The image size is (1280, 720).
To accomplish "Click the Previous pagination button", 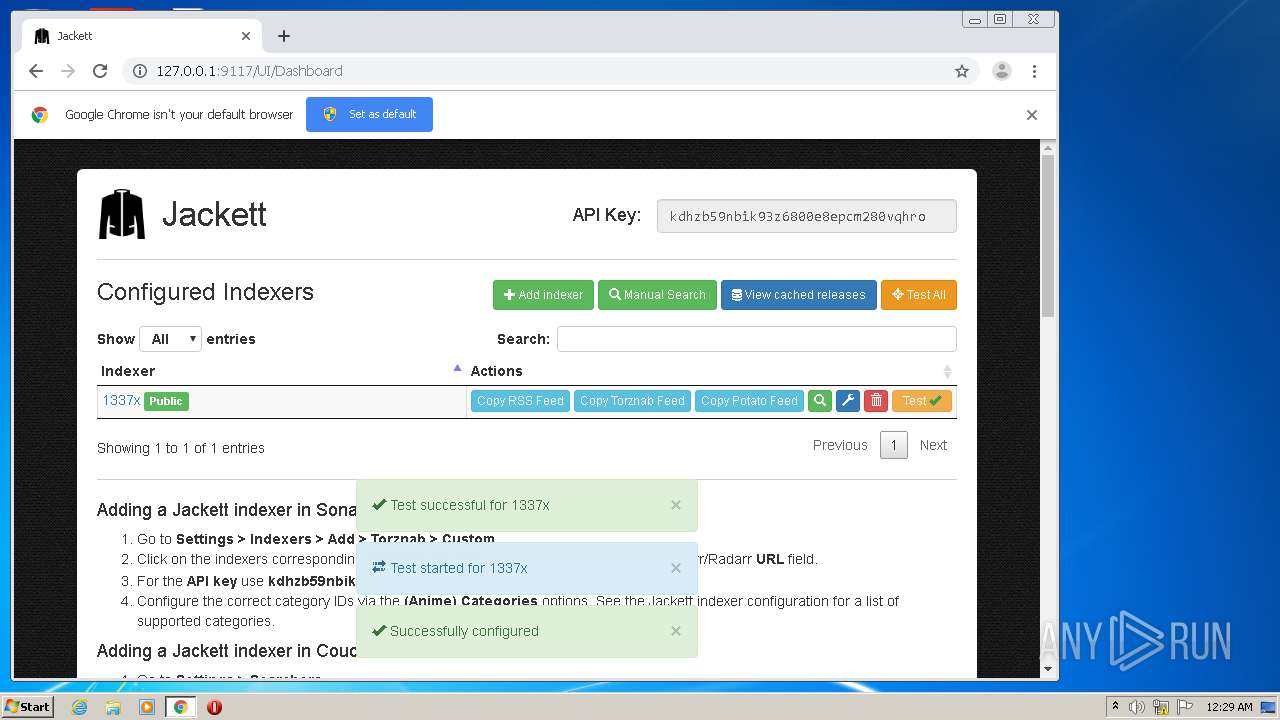I will (x=840, y=445).
